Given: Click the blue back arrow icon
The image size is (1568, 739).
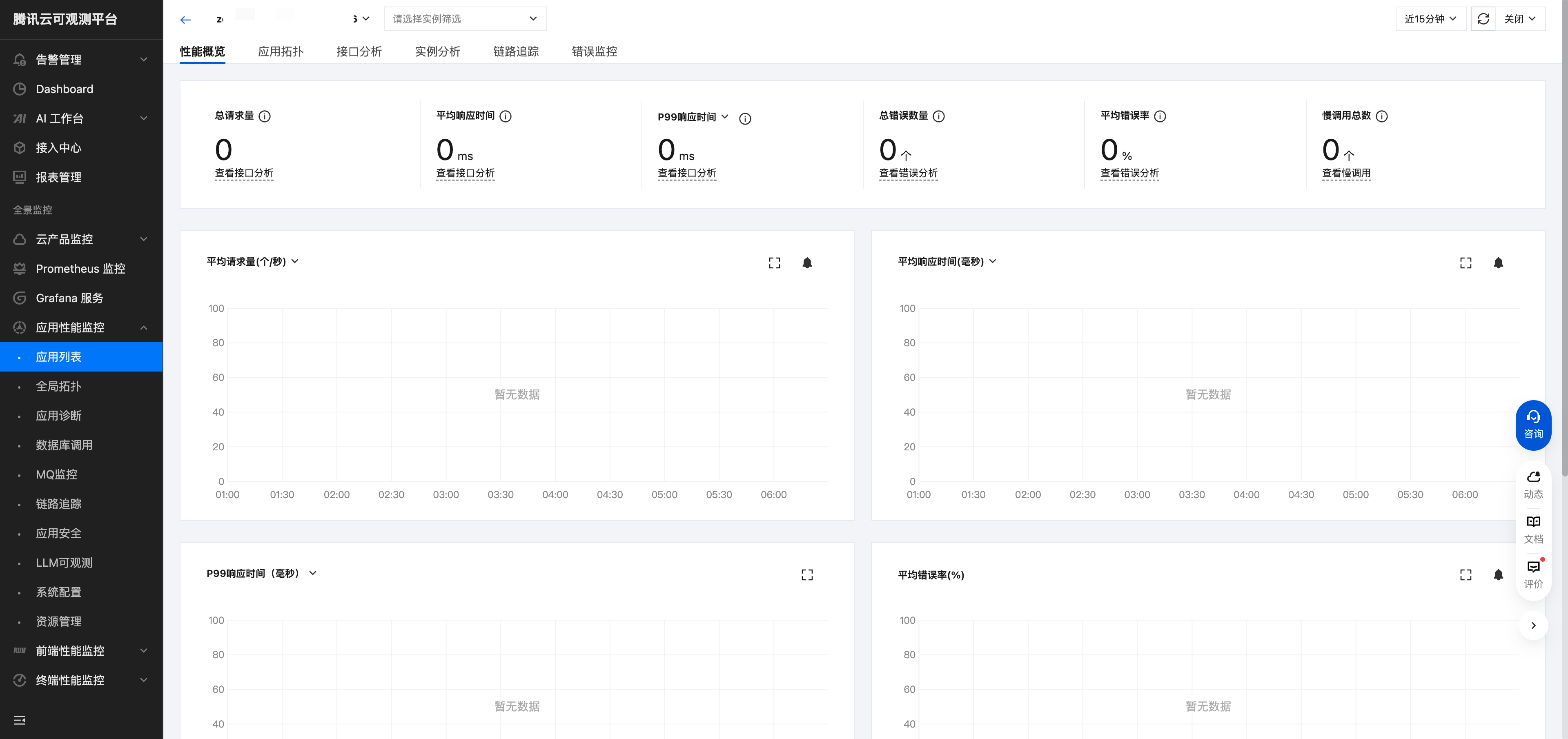Looking at the screenshot, I should click(x=186, y=20).
